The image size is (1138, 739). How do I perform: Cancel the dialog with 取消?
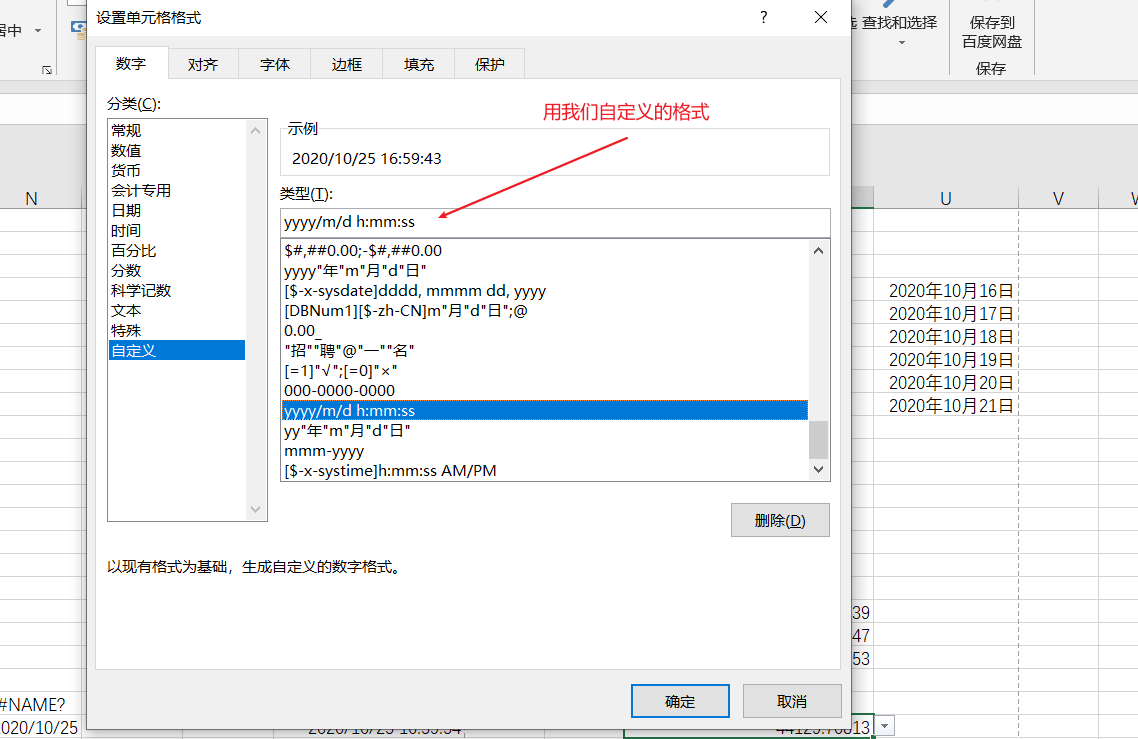tap(792, 701)
